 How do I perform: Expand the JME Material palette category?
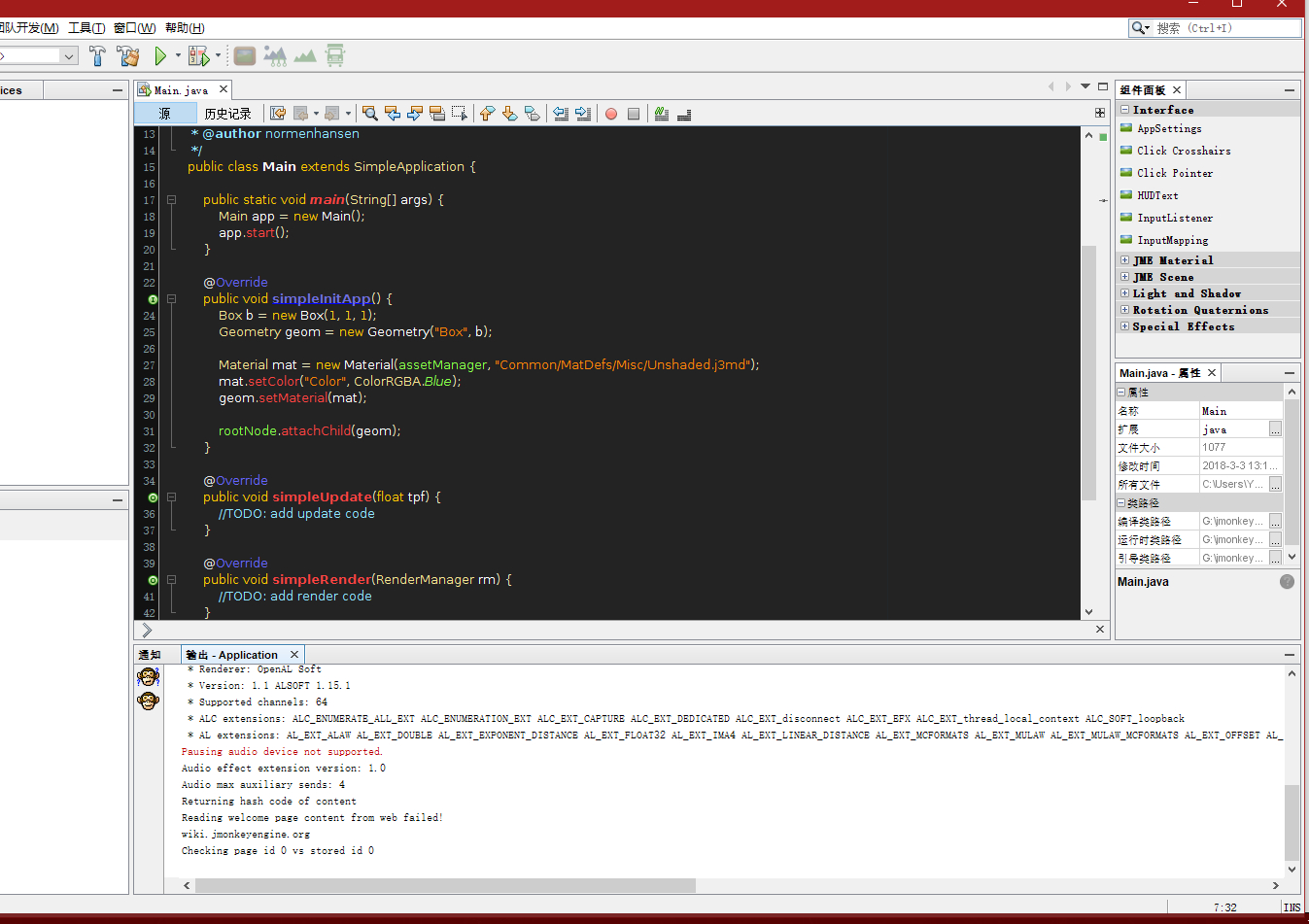tap(1124, 260)
